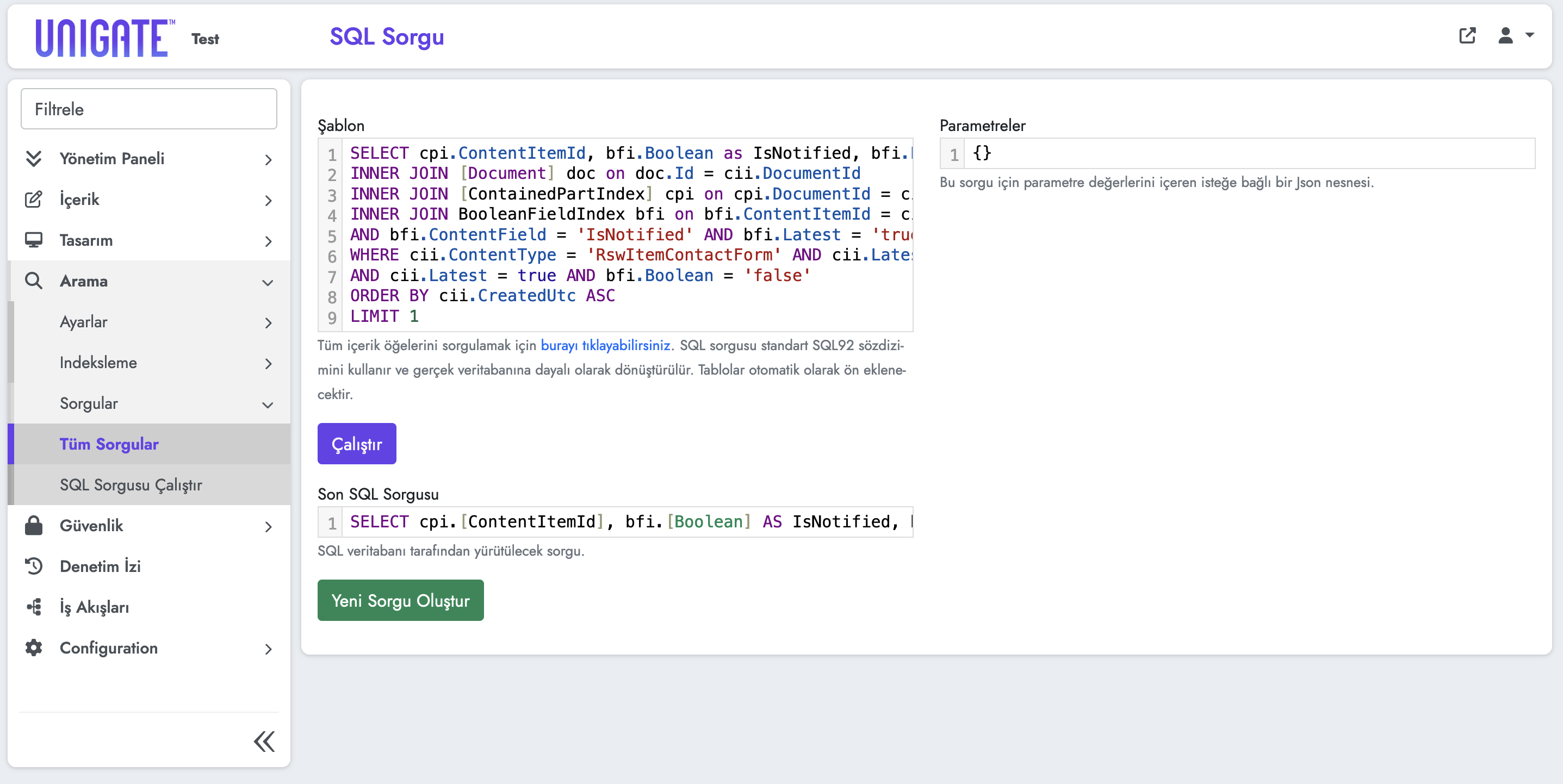Click the Tasarım monitor icon
Image resolution: width=1563 pixels, height=784 pixels.
pyautogui.click(x=34, y=240)
